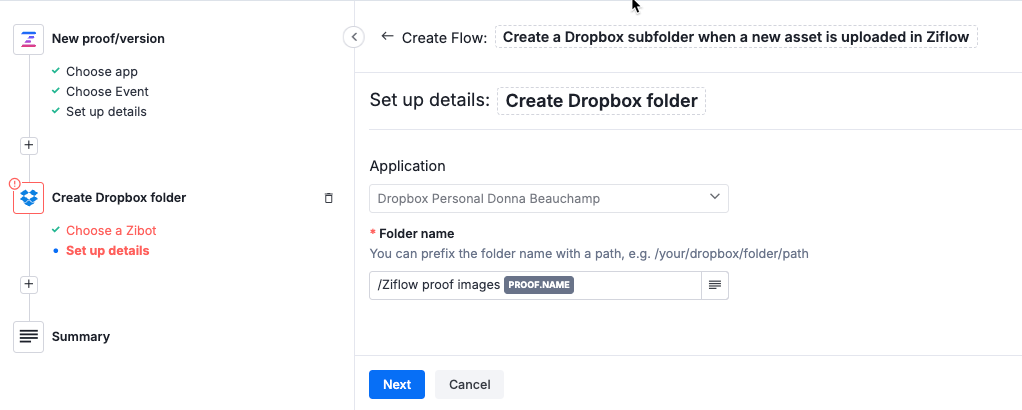Go back using the Create Flow arrow

tap(387, 37)
